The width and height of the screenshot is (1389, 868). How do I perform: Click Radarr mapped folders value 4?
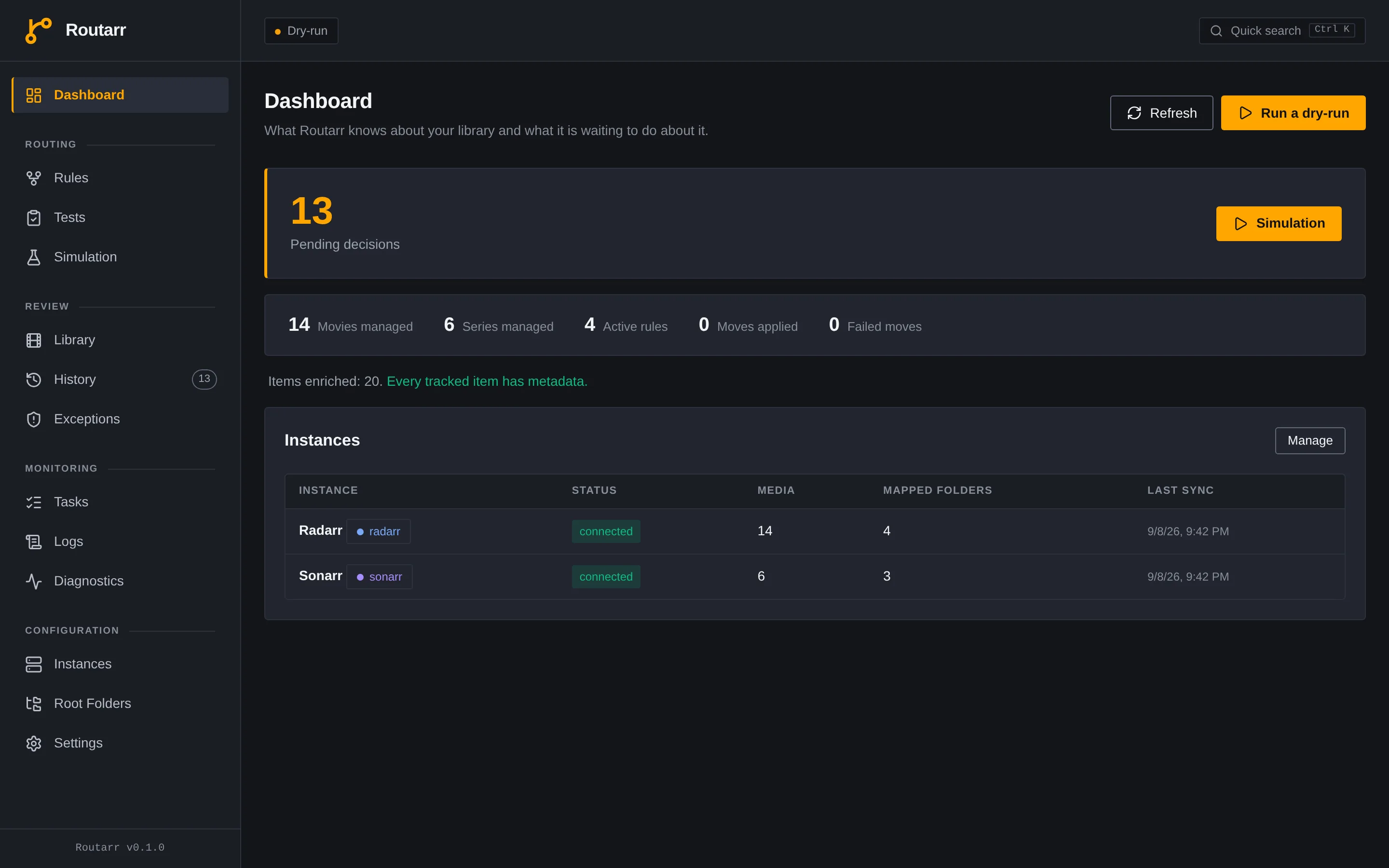(887, 531)
